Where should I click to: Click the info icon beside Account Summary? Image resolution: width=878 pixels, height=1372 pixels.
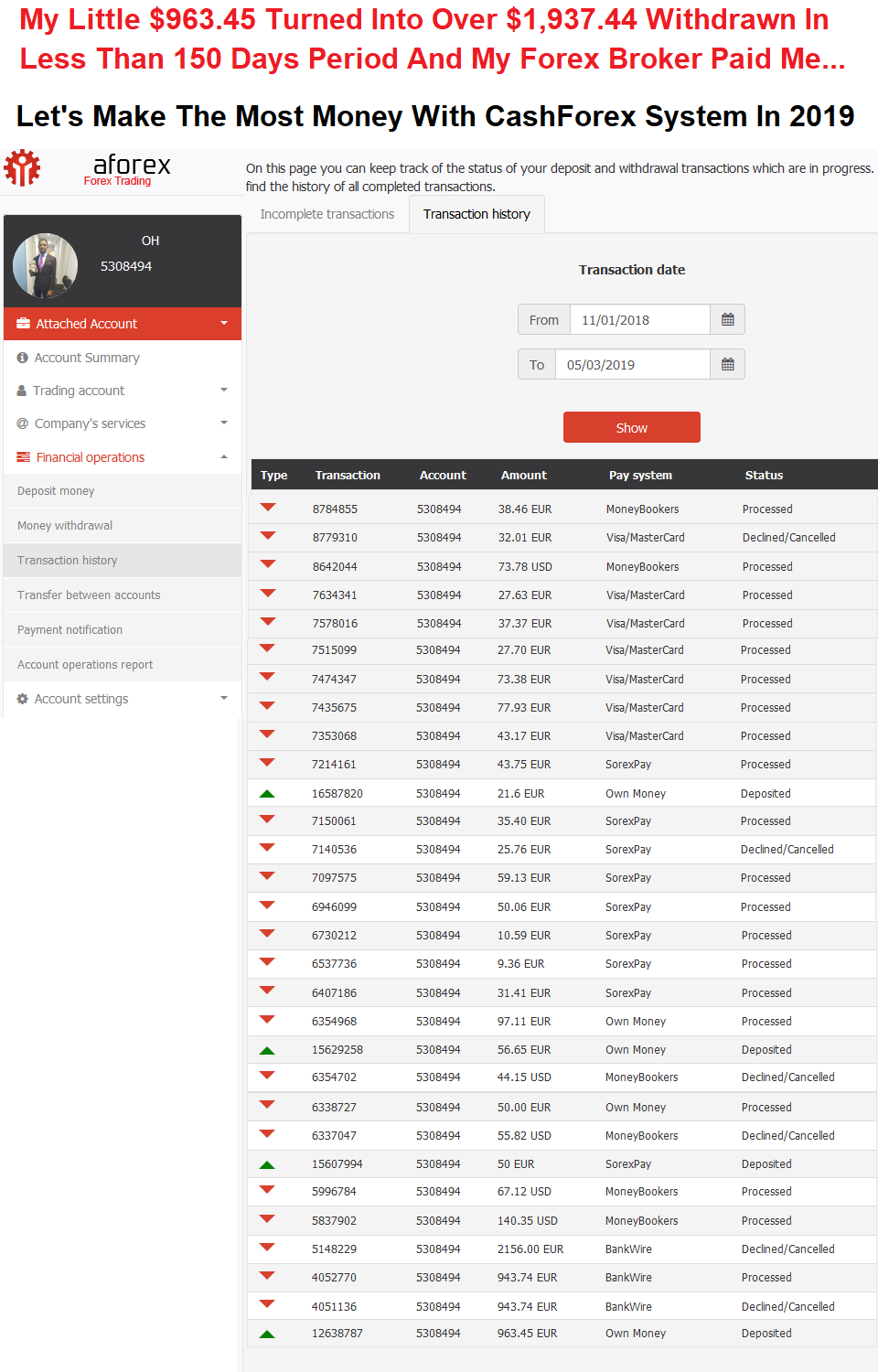[22, 358]
